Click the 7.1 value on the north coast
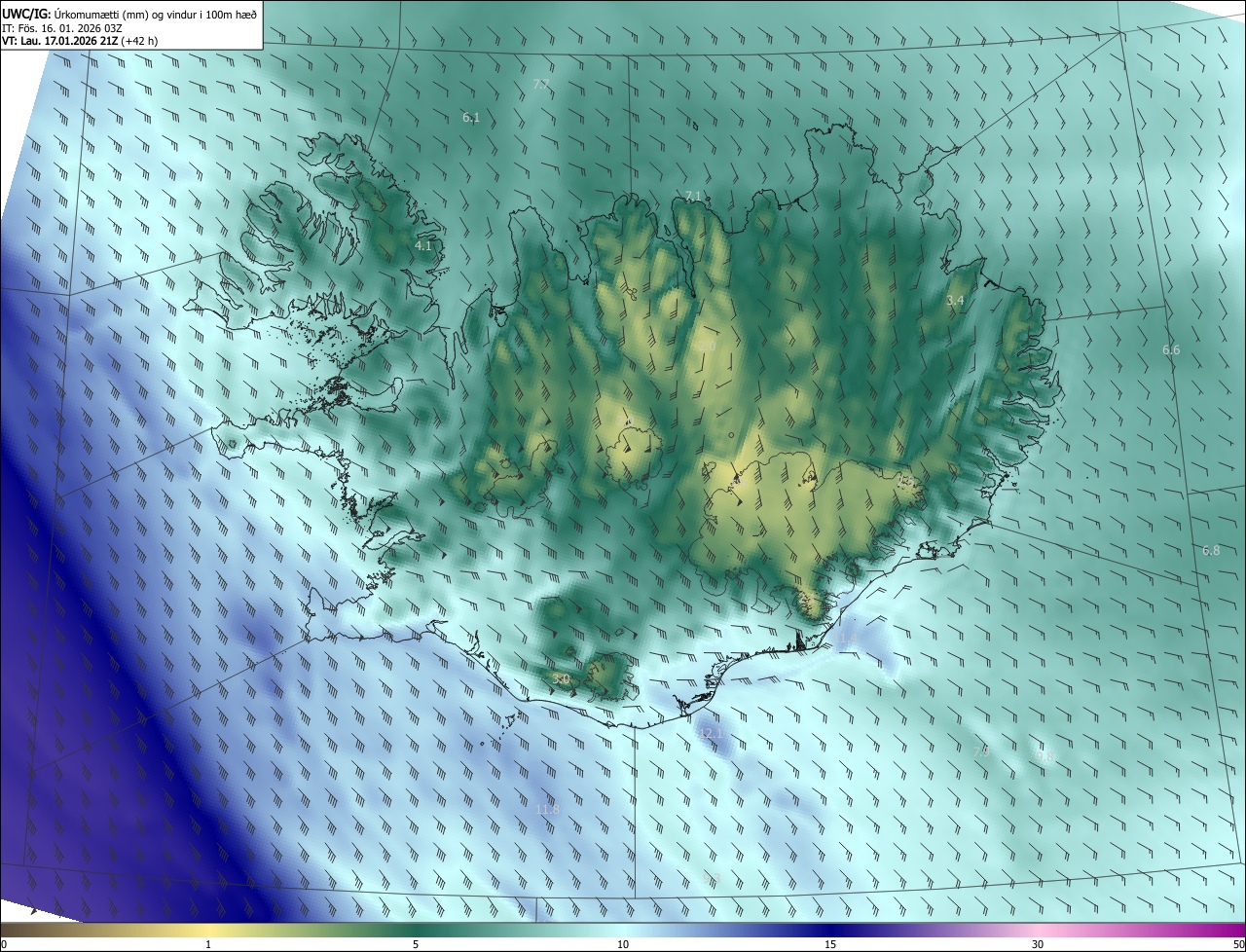1246x952 pixels. (x=693, y=196)
